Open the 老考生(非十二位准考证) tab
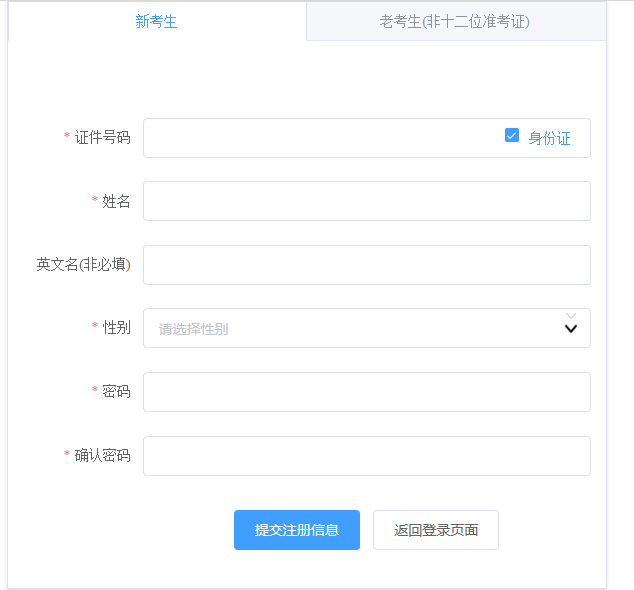Viewport: 634px width, 590px height. tap(454, 21)
